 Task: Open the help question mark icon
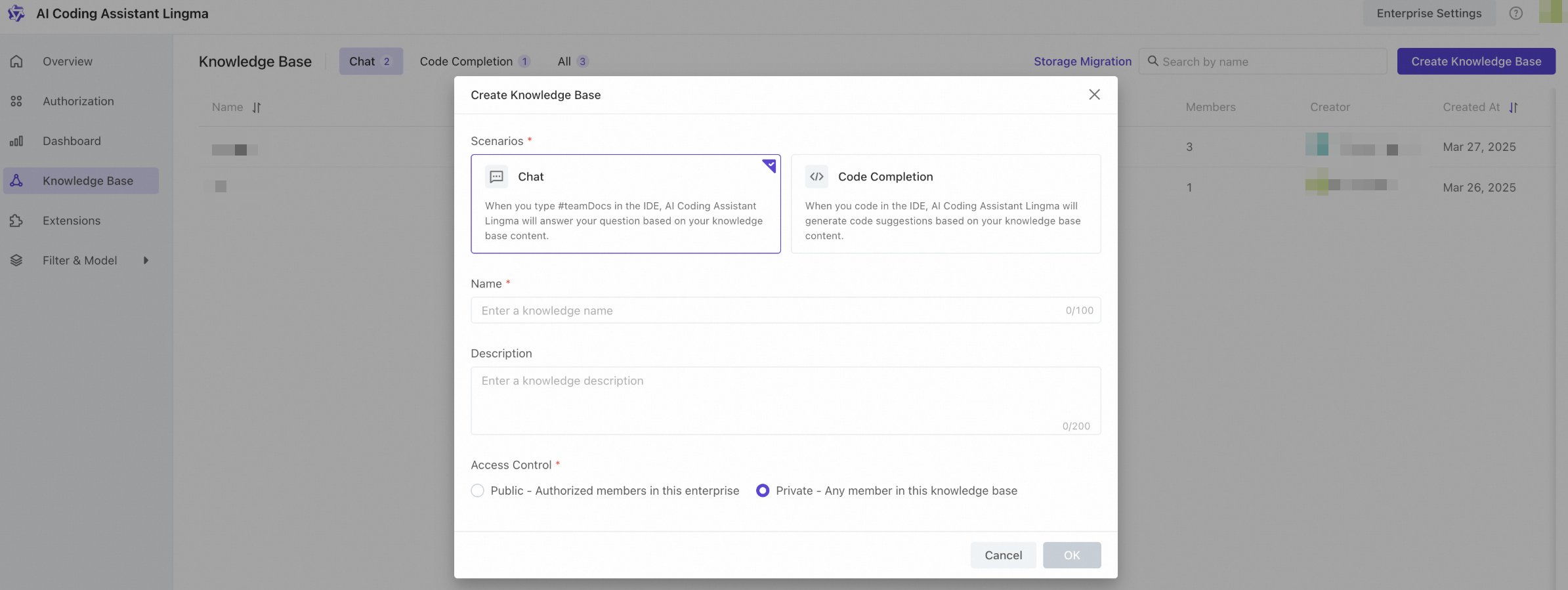[1515, 13]
